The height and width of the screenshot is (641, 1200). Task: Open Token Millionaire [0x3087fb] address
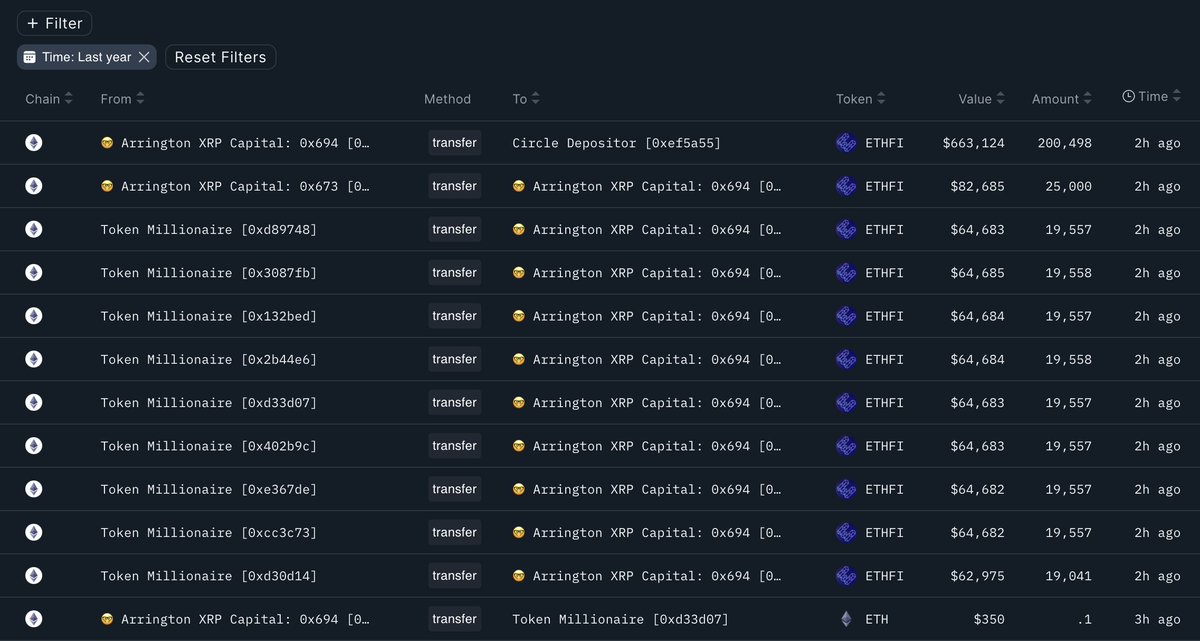(x=209, y=273)
